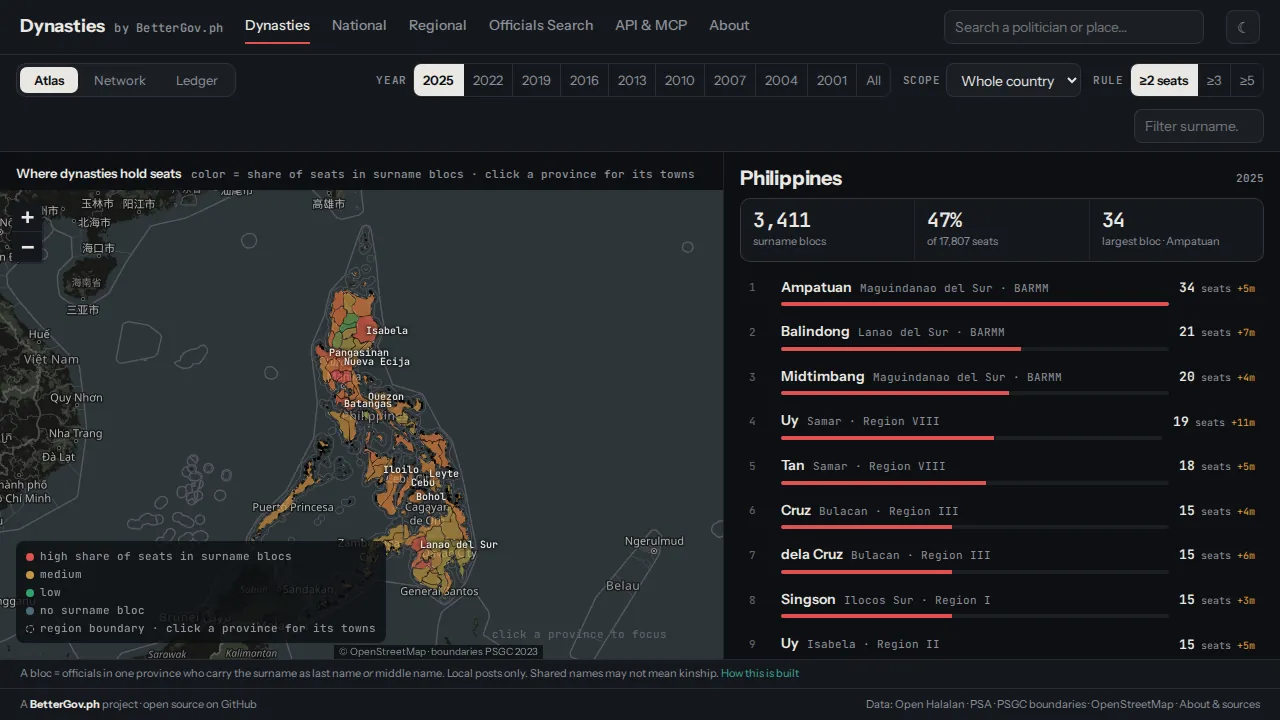Screen dimensions: 1280x720
Task: Select year 2004
Action: (782, 80)
